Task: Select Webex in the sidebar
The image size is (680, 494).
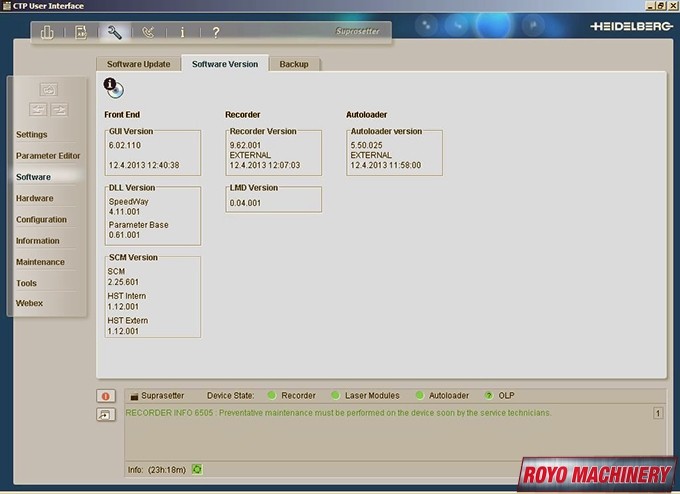Action: point(29,303)
